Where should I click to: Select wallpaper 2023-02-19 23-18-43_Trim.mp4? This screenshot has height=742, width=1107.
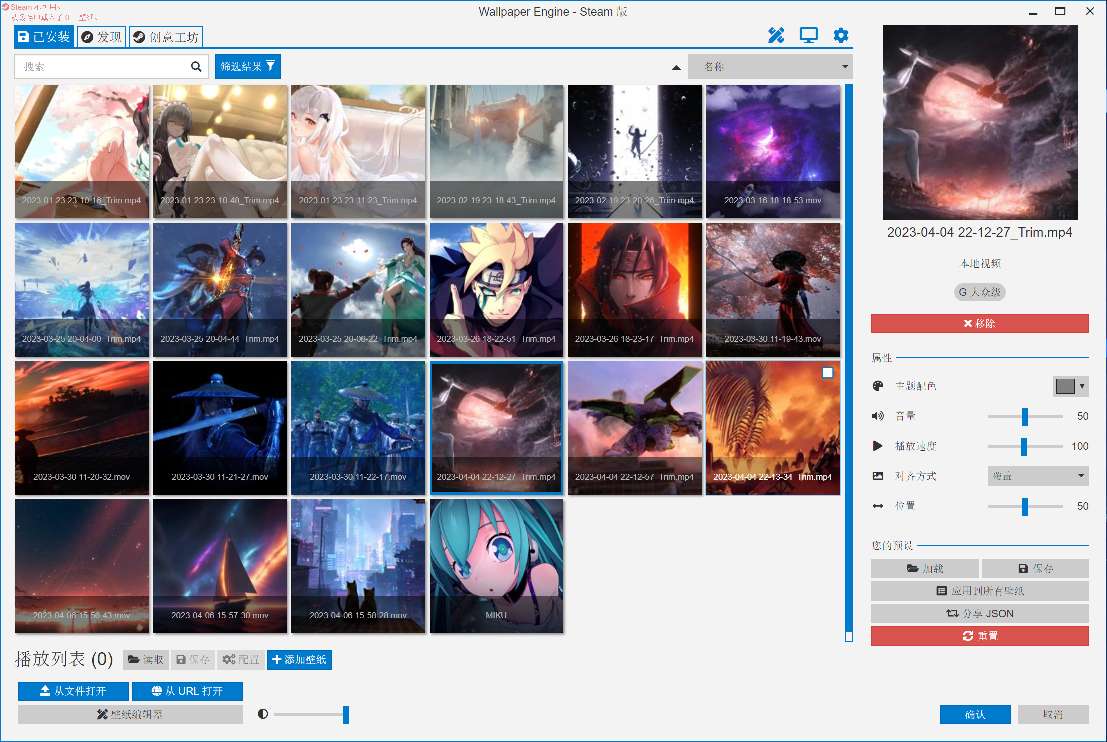point(496,151)
